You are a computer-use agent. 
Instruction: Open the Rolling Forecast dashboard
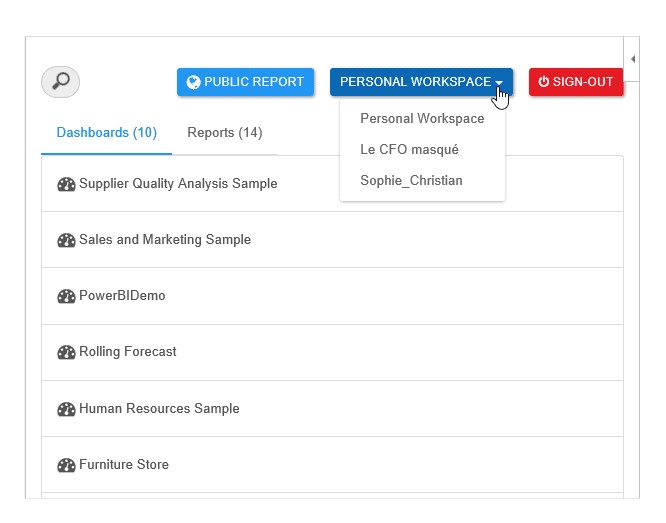[x=128, y=352]
